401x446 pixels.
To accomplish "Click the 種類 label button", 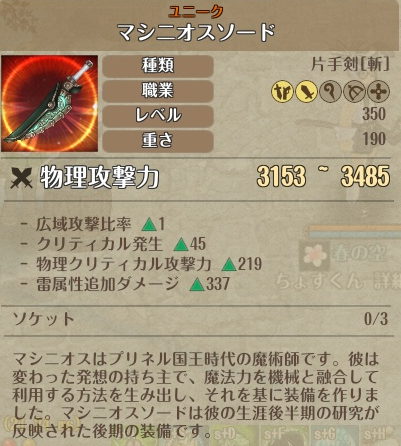I will point(158,66).
